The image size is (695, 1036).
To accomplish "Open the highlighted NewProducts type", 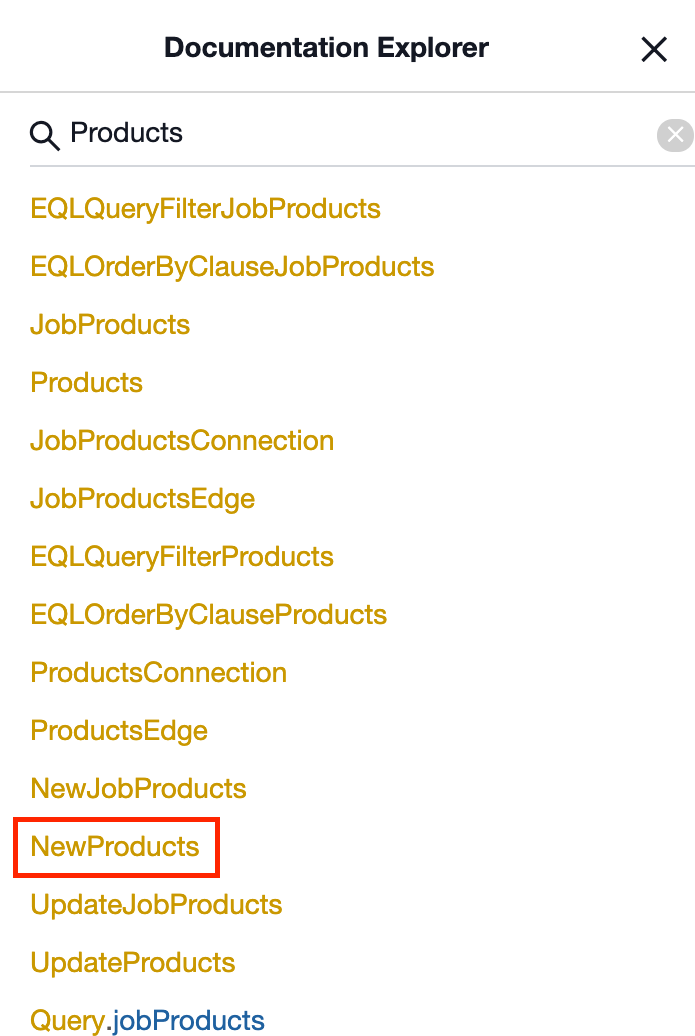I will pyautogui.click(x=115, y=846).
